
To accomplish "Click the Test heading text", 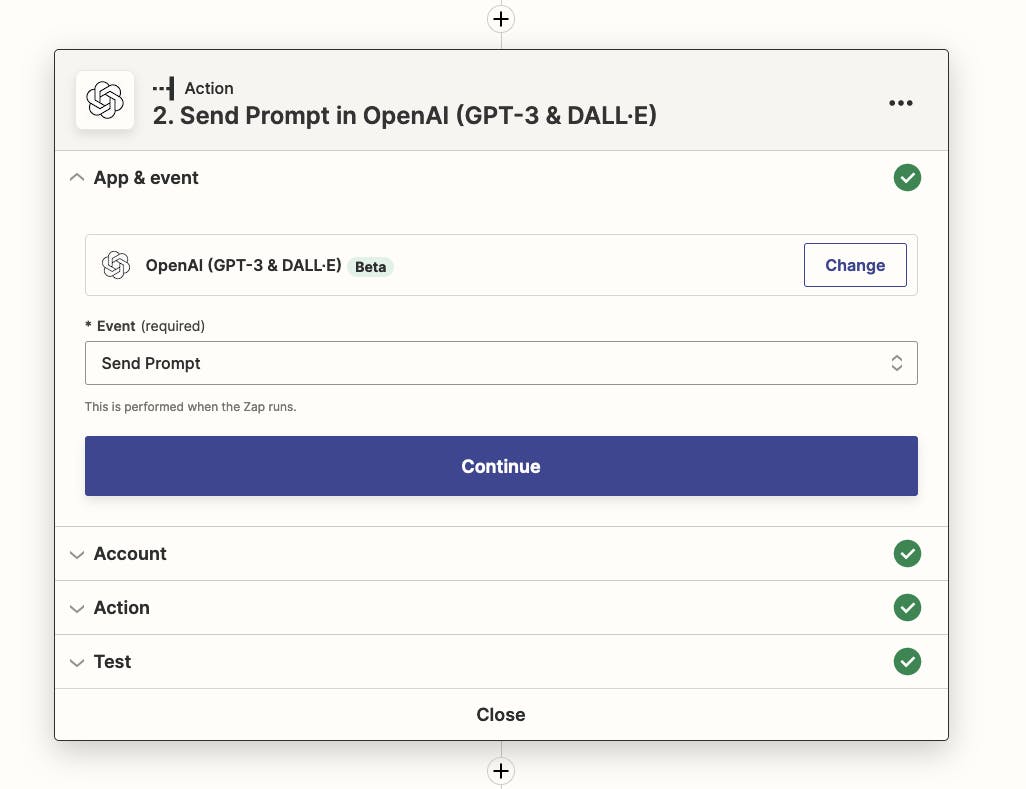I will pos(113,661).
